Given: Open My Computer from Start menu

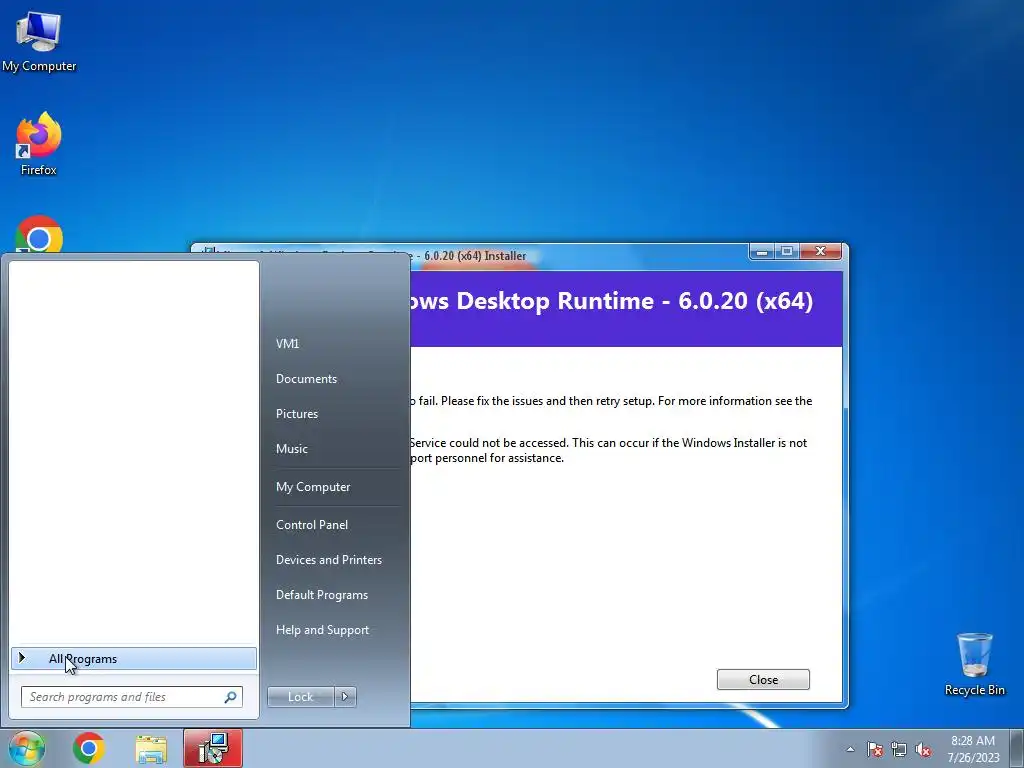Looking at the screenshot, I should 313,487.
